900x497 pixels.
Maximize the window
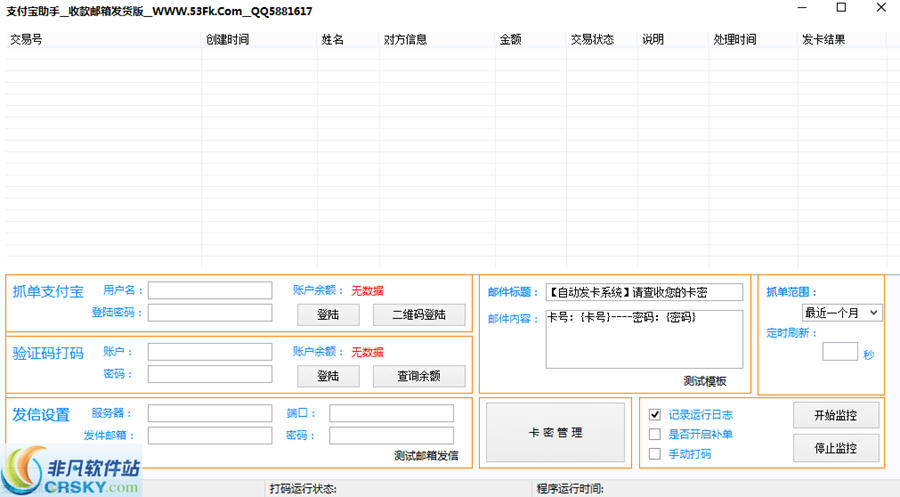(x=841, y=7)
